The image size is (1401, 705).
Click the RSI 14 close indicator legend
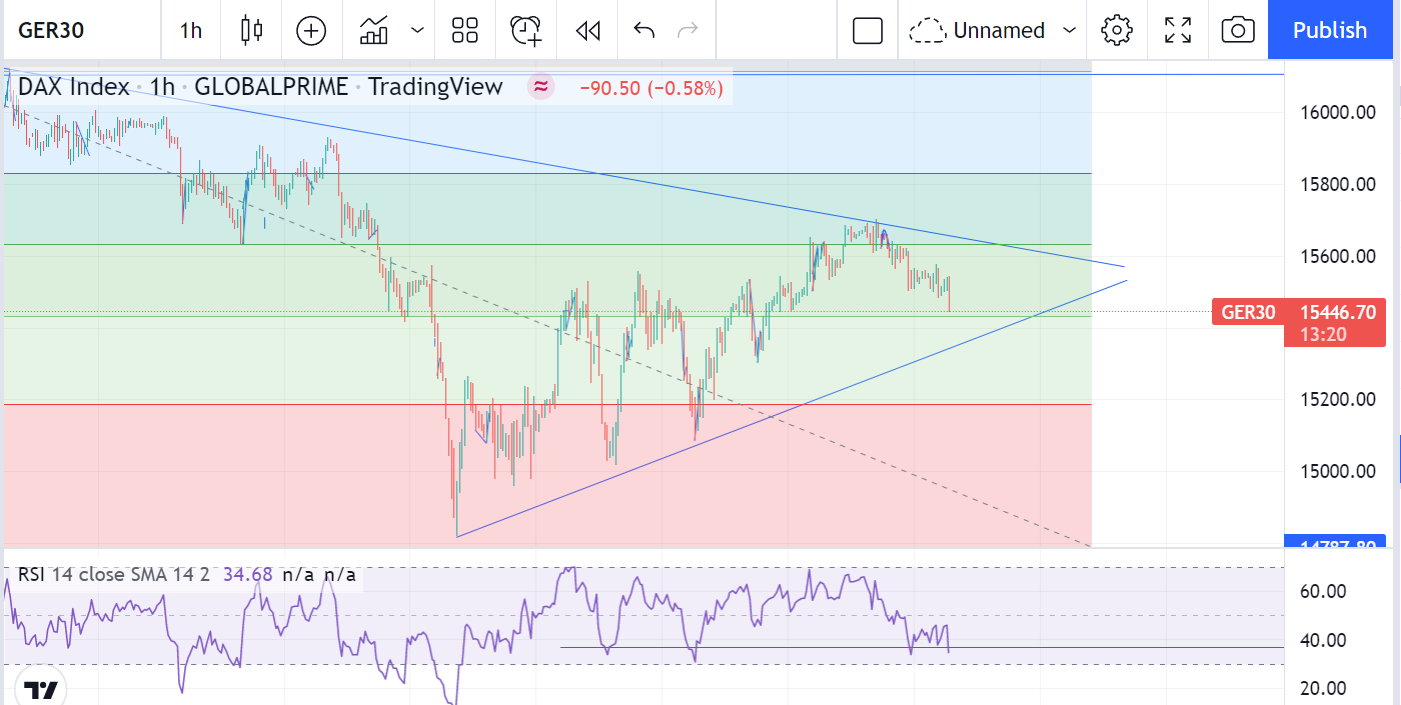110,575
